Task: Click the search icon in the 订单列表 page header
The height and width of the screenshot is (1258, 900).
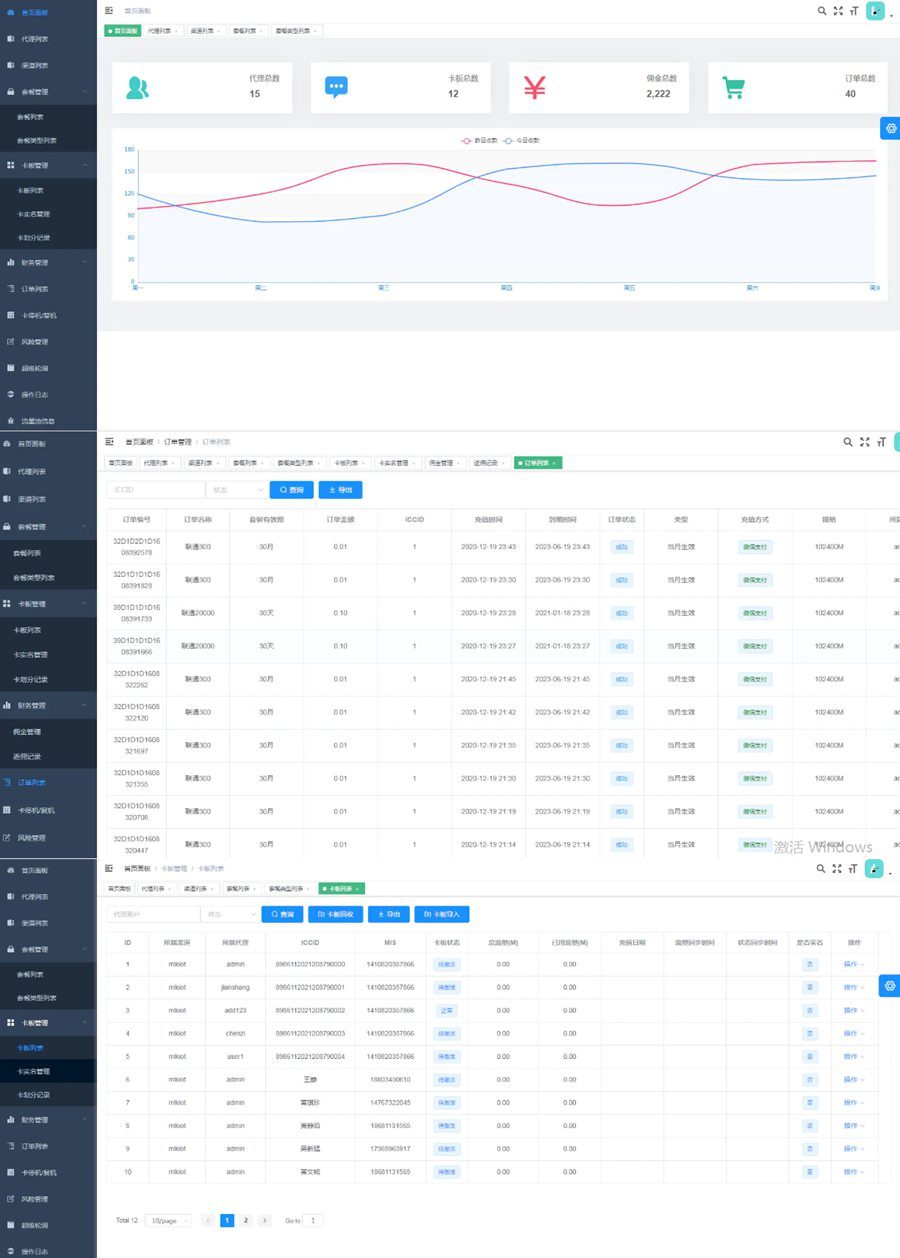Action: [x=848, y=442]
